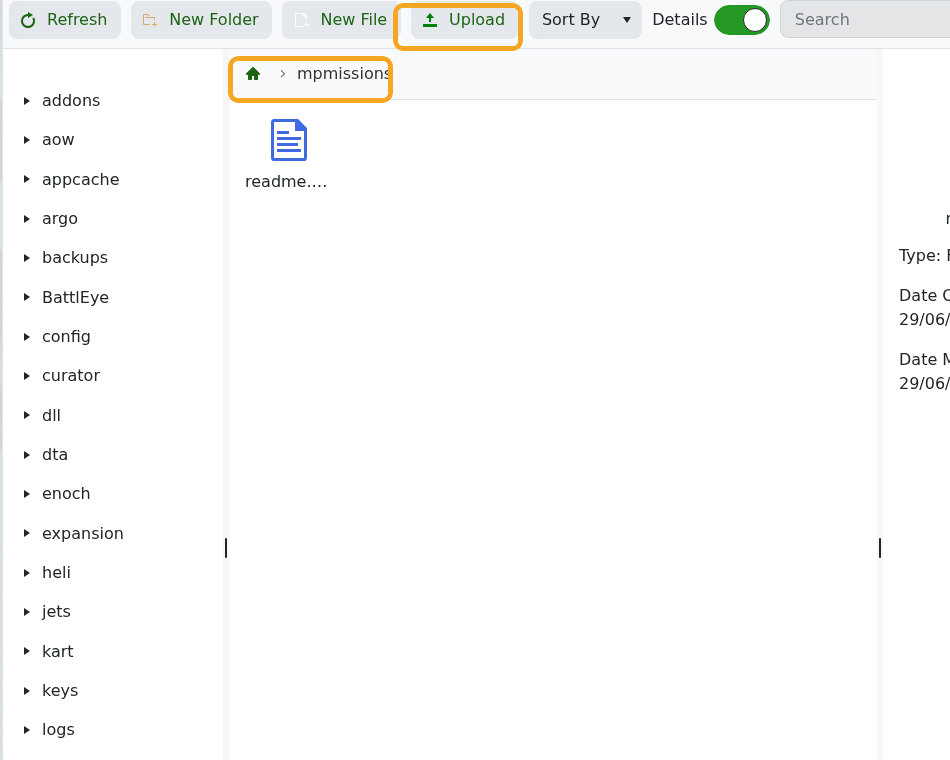Click the New File page icon
This screenshot has width=950, height=760.
[302, 21]
